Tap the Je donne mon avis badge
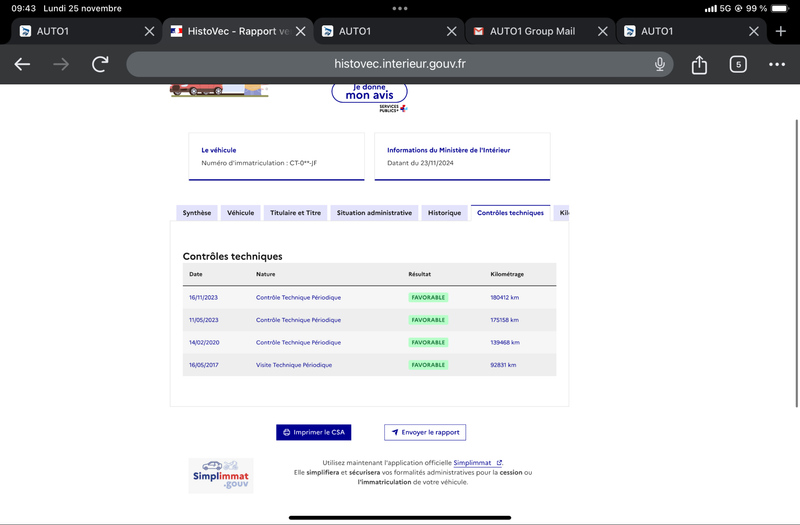The image size is (800, 525). [x=369, y=93]
